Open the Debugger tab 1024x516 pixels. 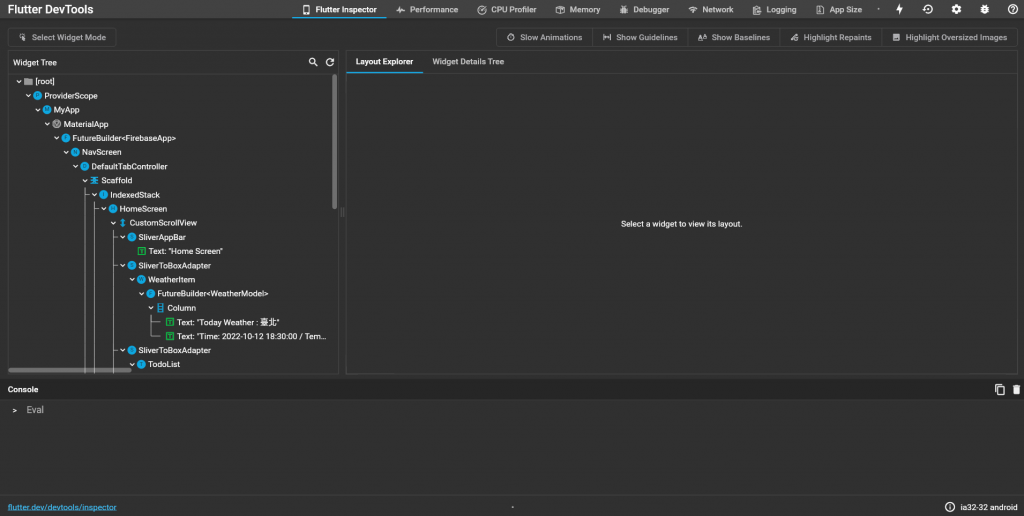coord(644,10)
